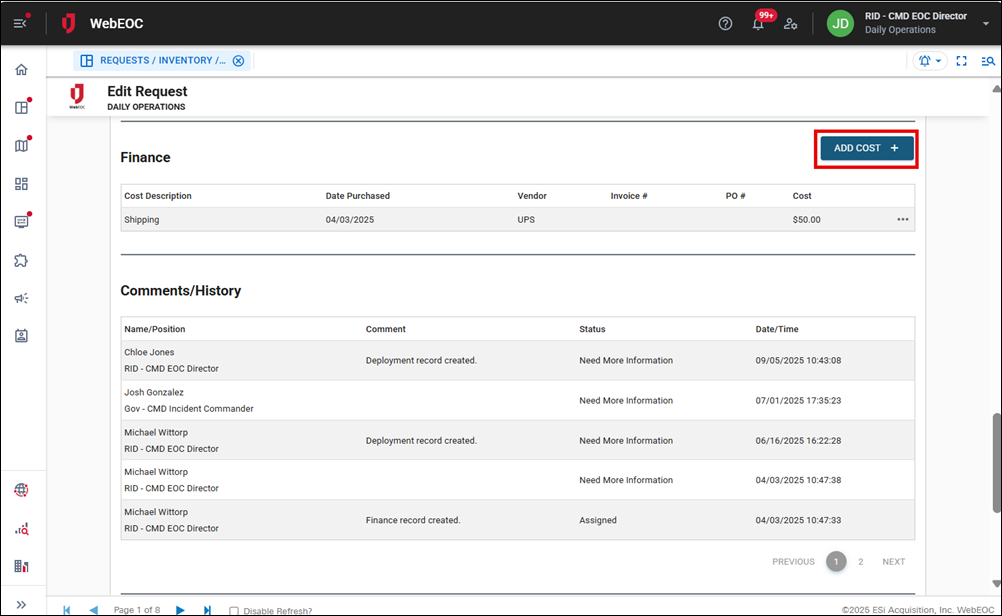Open the three-dot menu on Shipping row
Viewport: 1002px width, 616px height.
click(902, 220)
